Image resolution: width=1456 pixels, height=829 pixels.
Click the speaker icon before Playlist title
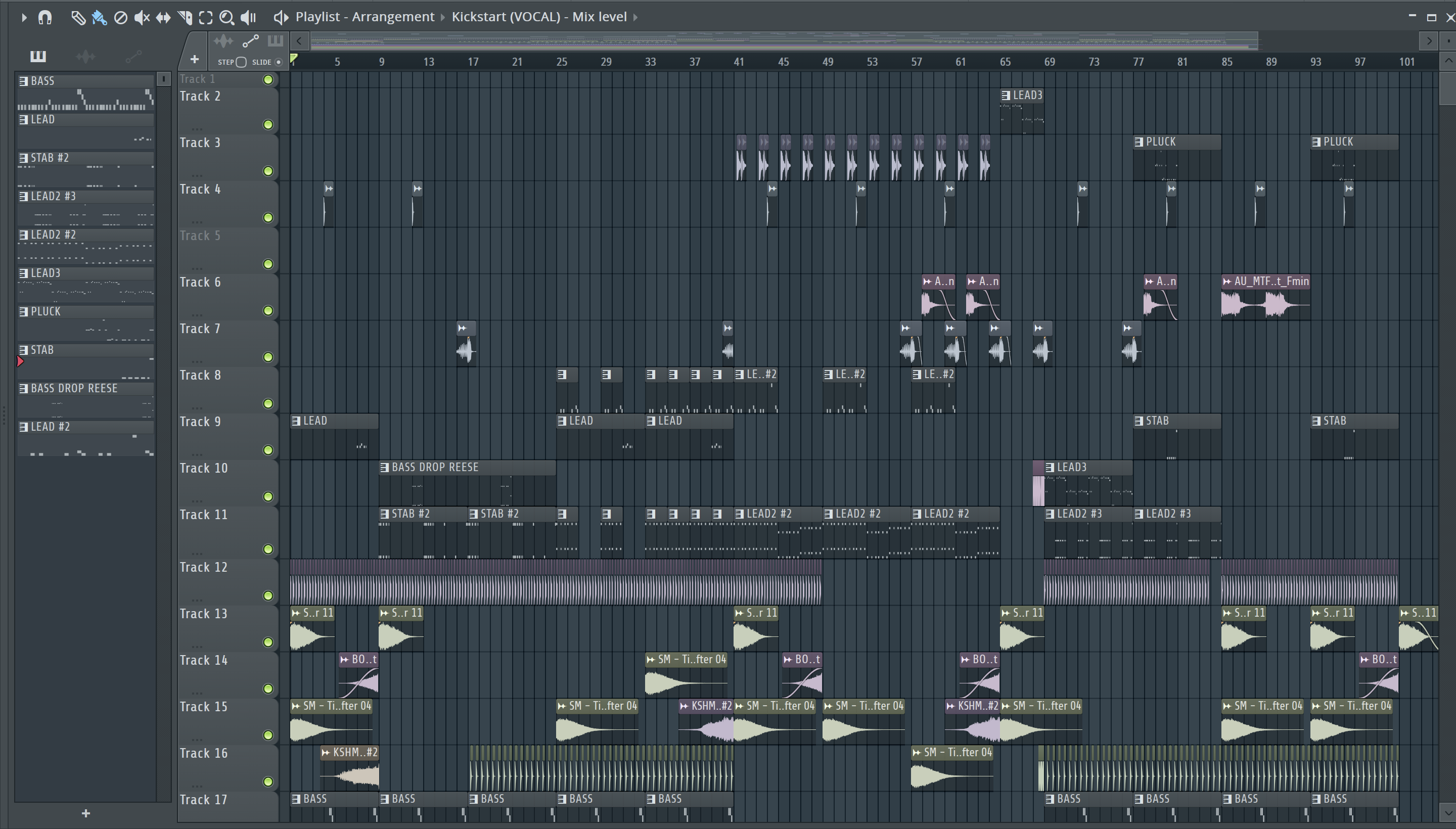[x=281, y=17]
